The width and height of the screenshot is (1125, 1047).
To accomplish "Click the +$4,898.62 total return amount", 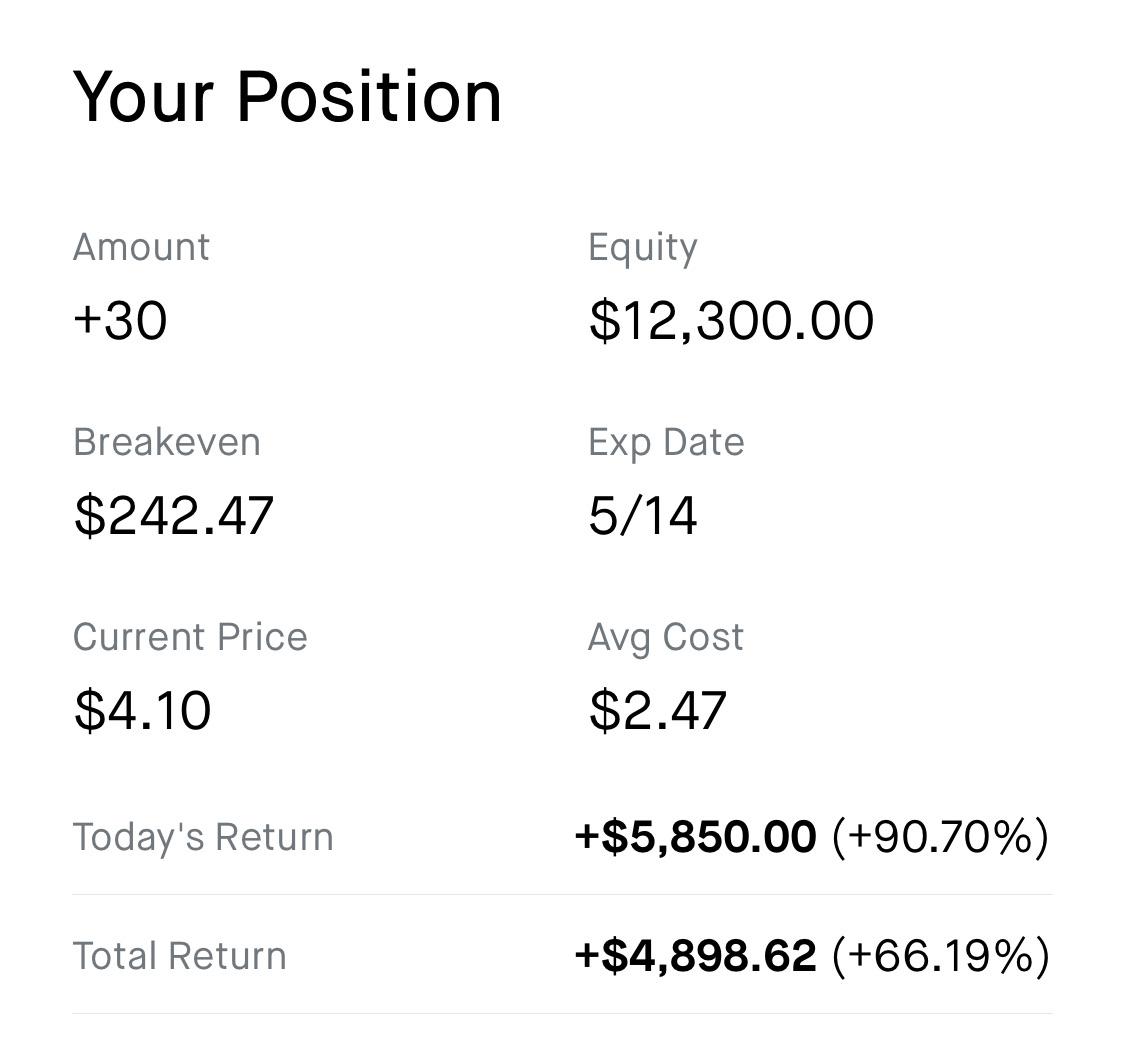I will tap(695, 956).
